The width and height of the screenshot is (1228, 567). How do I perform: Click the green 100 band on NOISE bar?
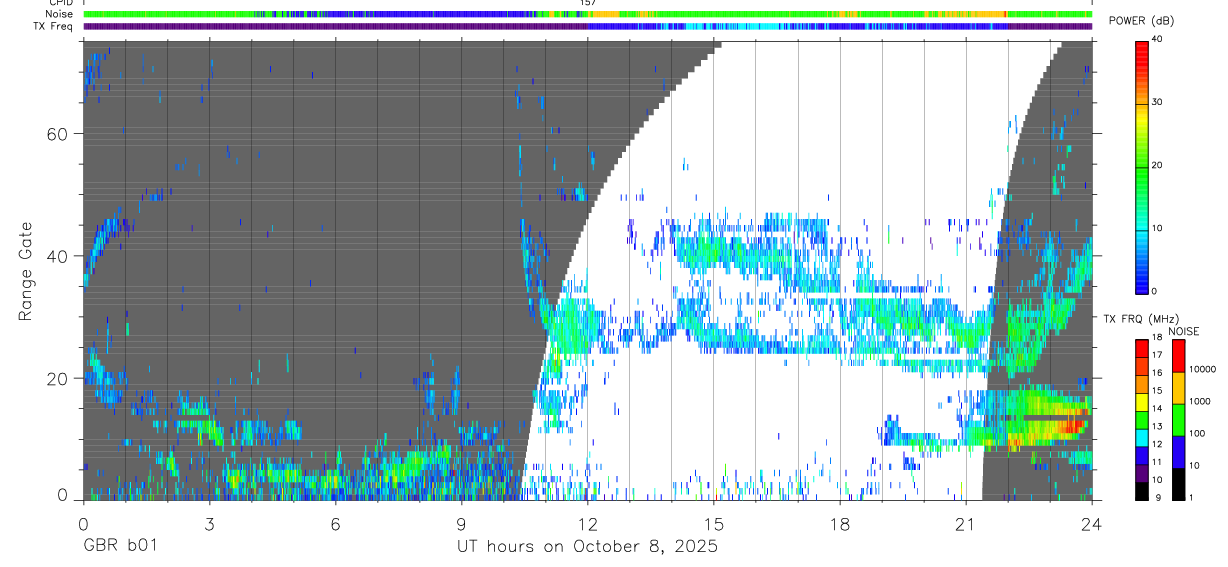coord(1178,419)
